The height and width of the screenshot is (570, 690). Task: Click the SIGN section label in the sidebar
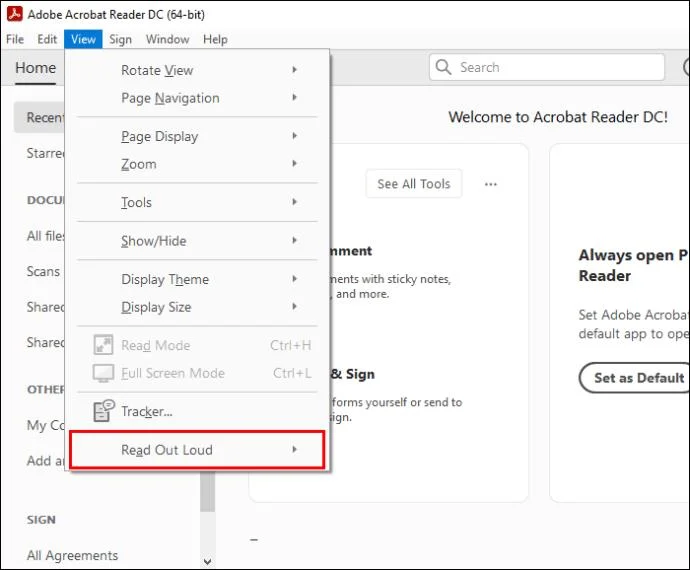coord(41,520)
